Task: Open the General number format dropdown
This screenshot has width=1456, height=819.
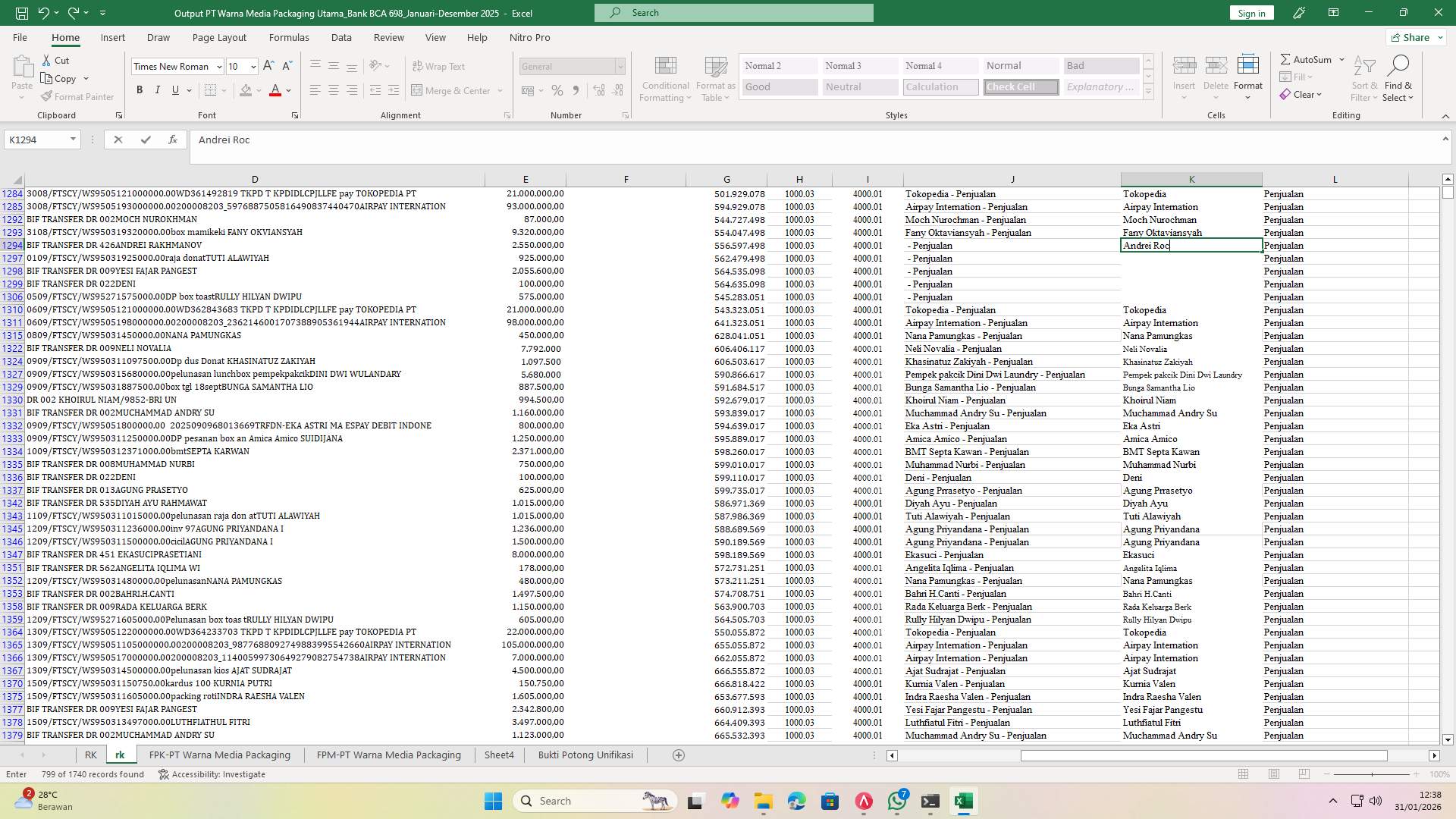Action: (x=620, y=67)
